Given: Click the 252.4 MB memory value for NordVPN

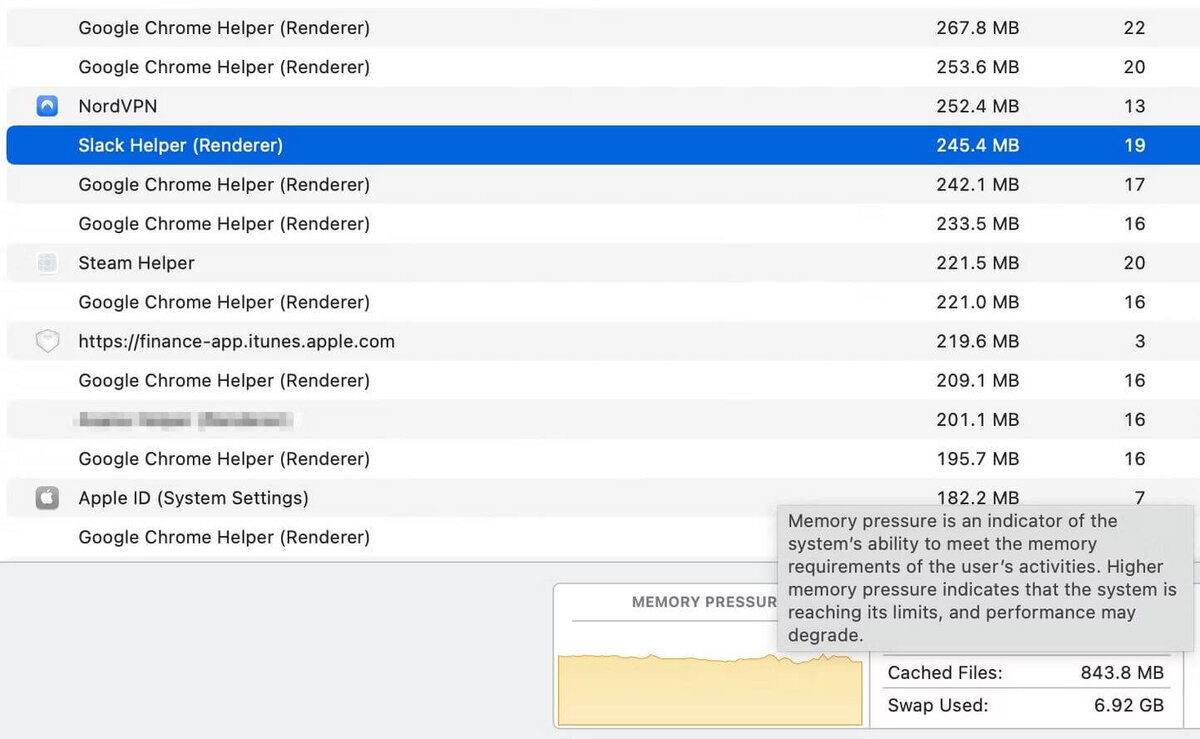Looking at the screenshot, I should (x=978, y=106).
